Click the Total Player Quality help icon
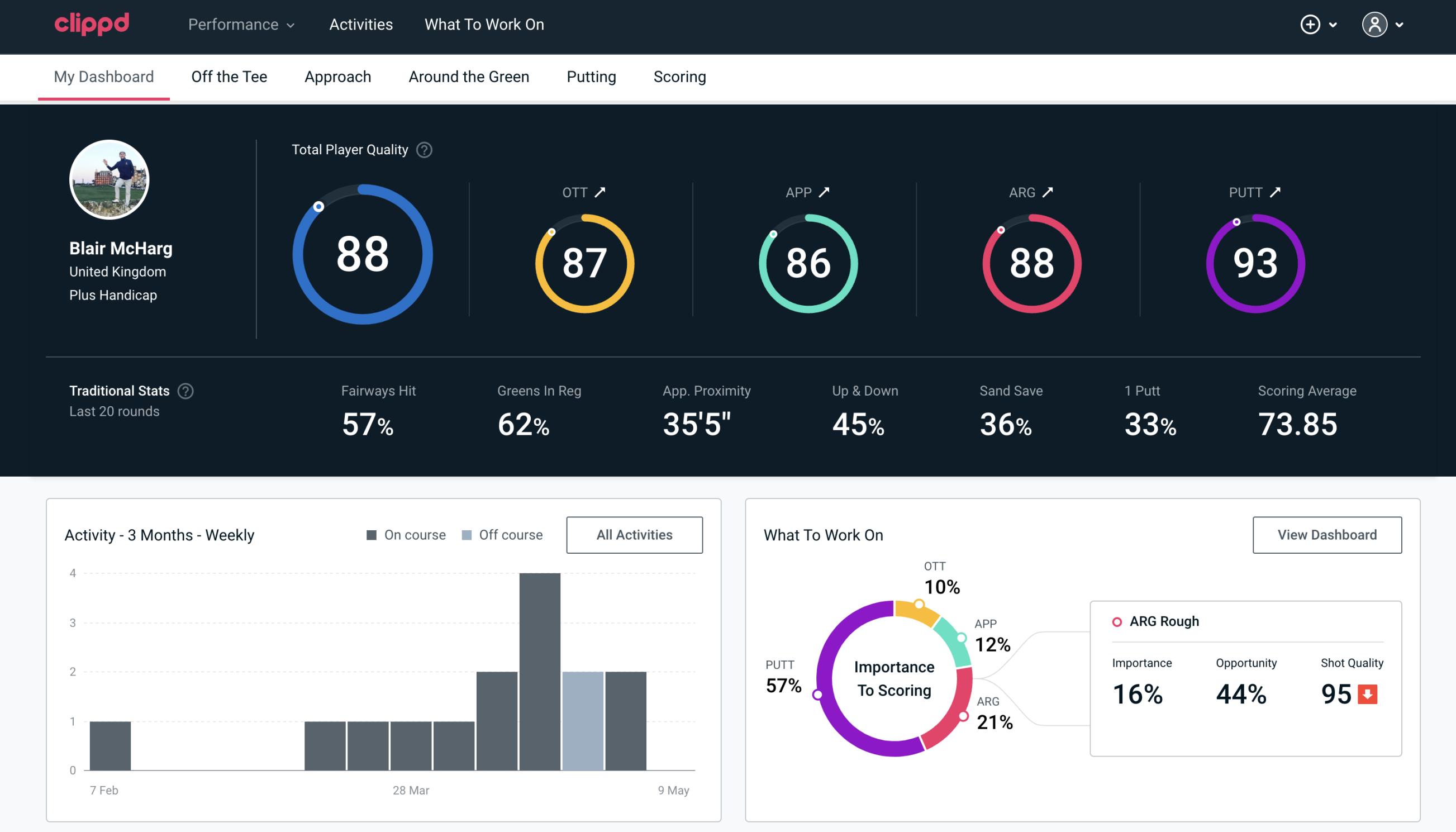This screenshot has height=832, width=1456. click(x=423, y=149)
